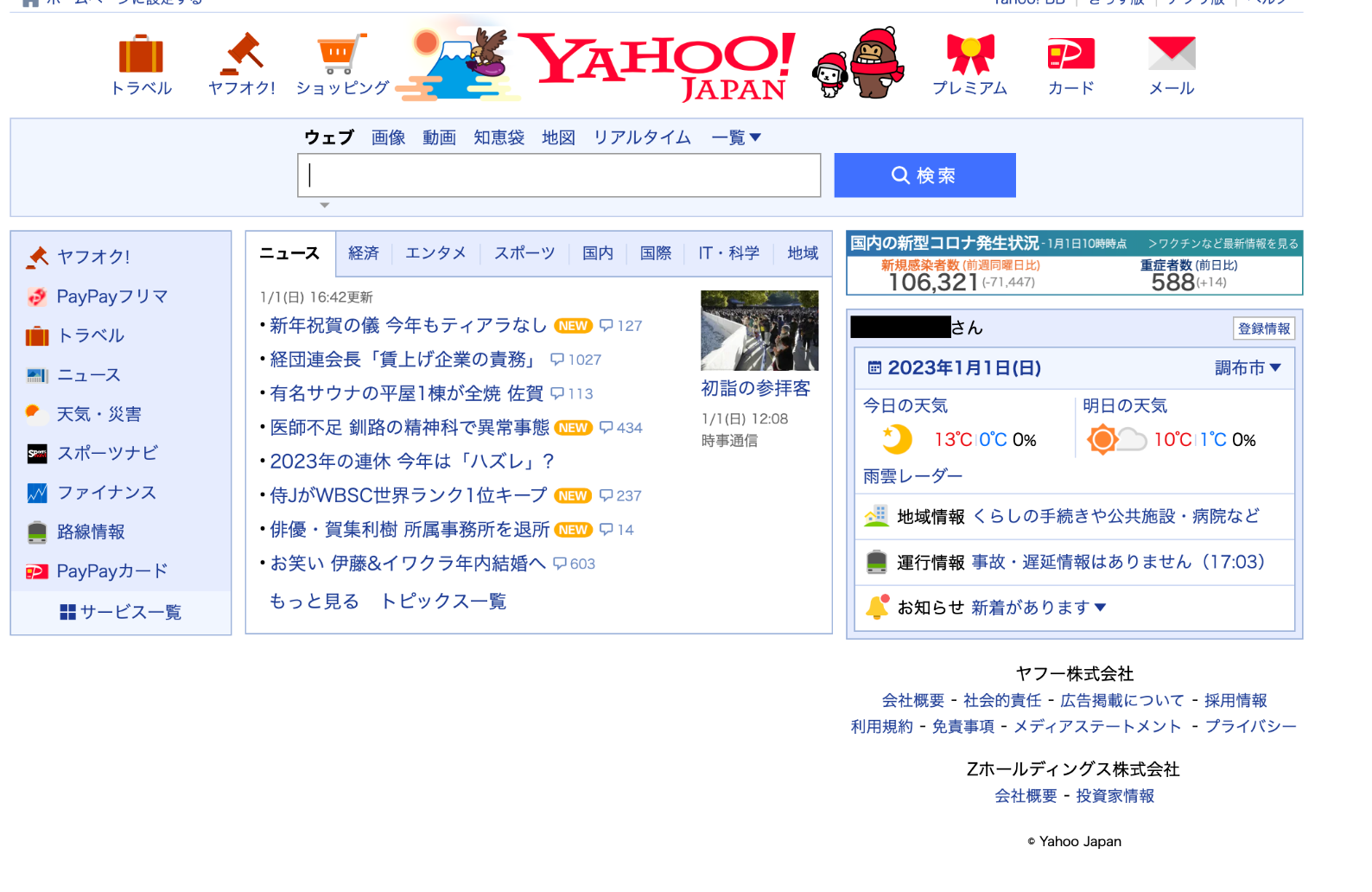
Task: Open the Travel suitcase icon in header
Action: click(x=141, y=54)
